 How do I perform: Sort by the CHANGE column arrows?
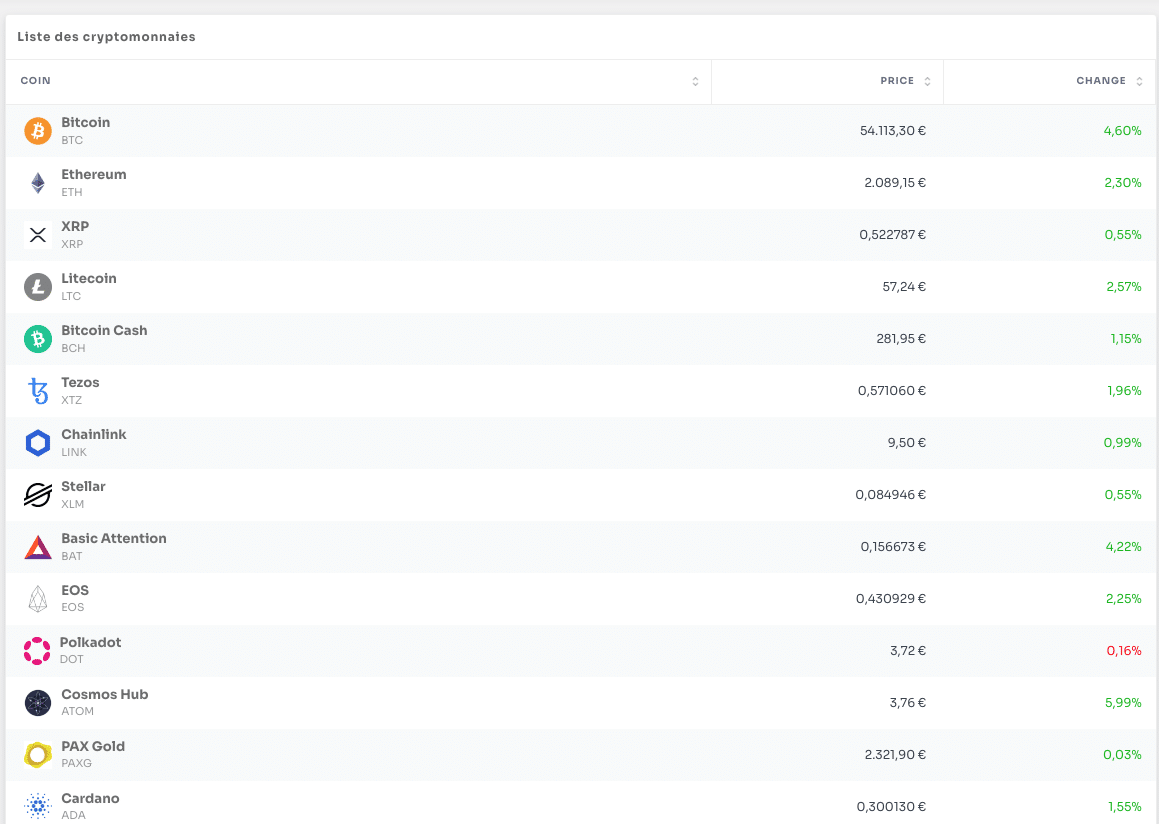coord(1139,81)
